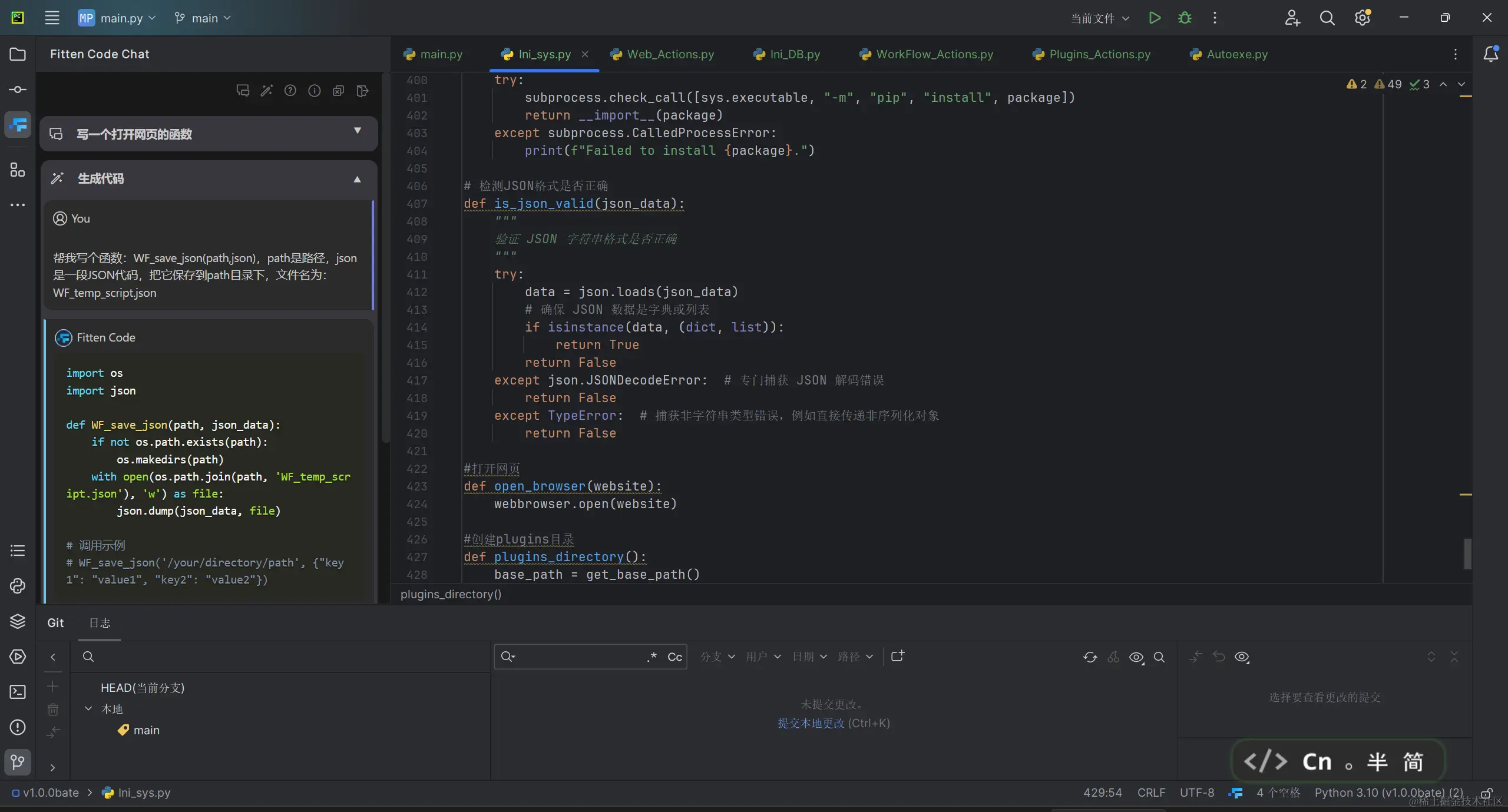Open the Terminal tool window
The width and height of the screenshot is (1508, 812).
coord(18,692)
